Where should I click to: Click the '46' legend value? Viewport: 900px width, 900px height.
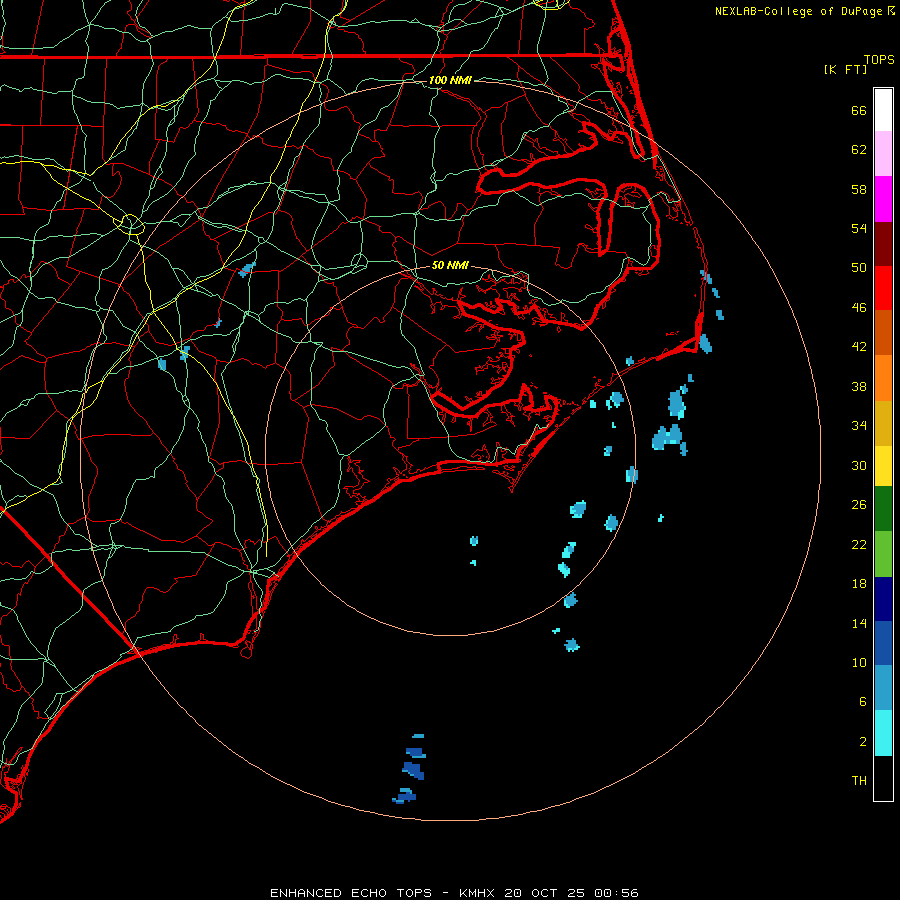(859, 308)
